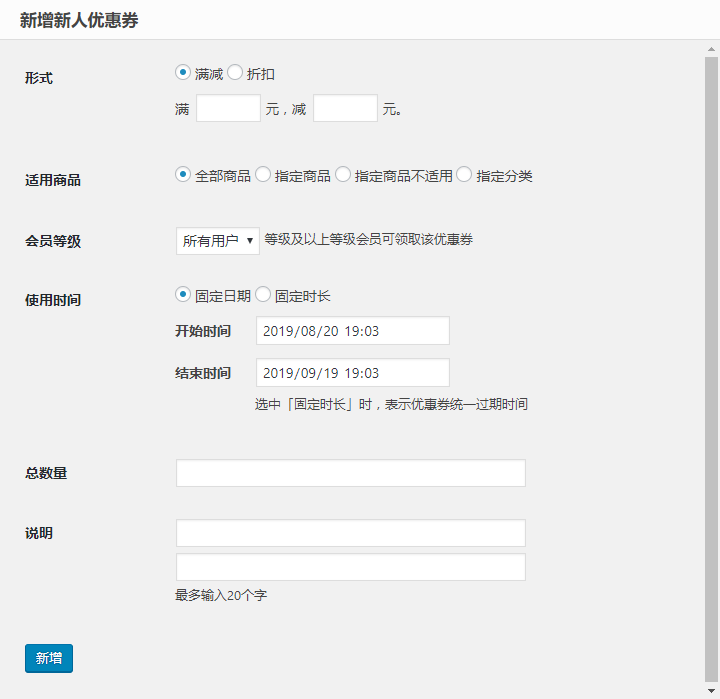Pick the 指定分类 radio option
The image size is (720, 699).
(x=464, y=175)
